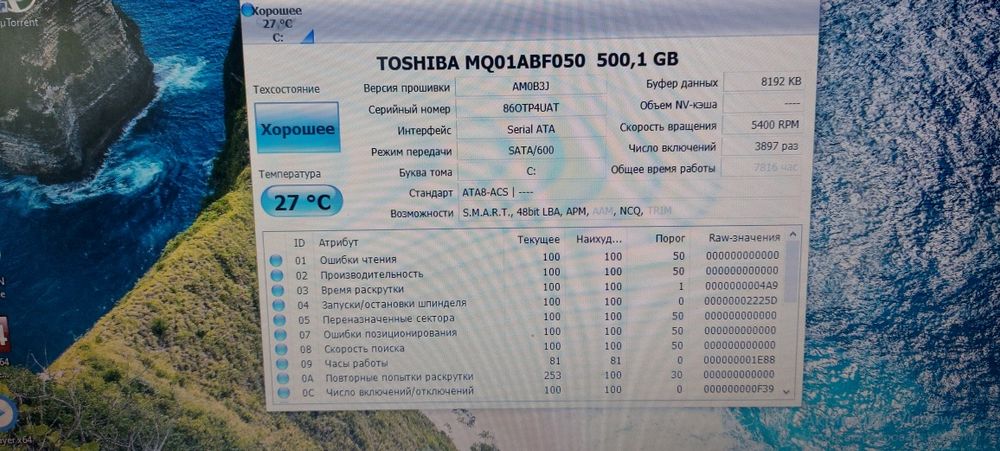Click the scrollbar up arrow in SMART list

tap(793, 234)
